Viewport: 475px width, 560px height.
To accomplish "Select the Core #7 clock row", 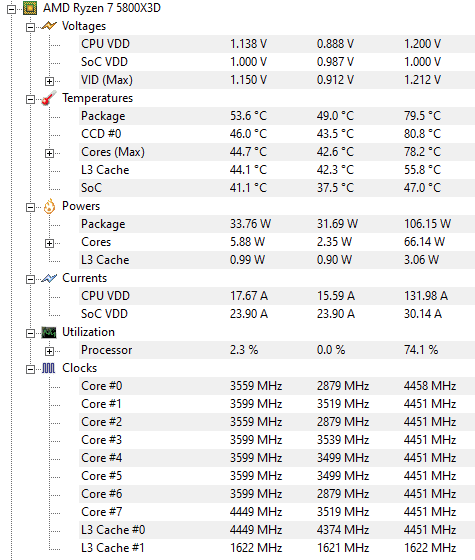I will 277,512.
